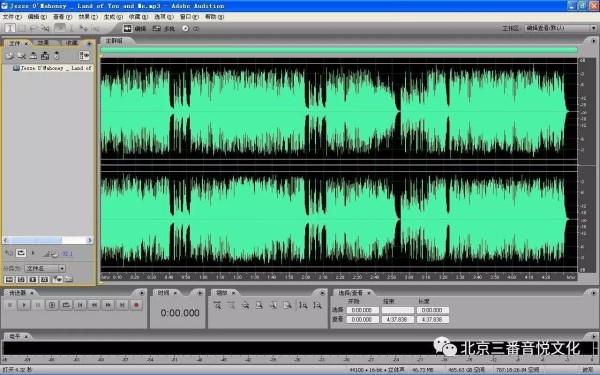This screenshot has height=375, width=600.
Task: Open the Files panel options menu arrow
Action: [x=90, y=43]
